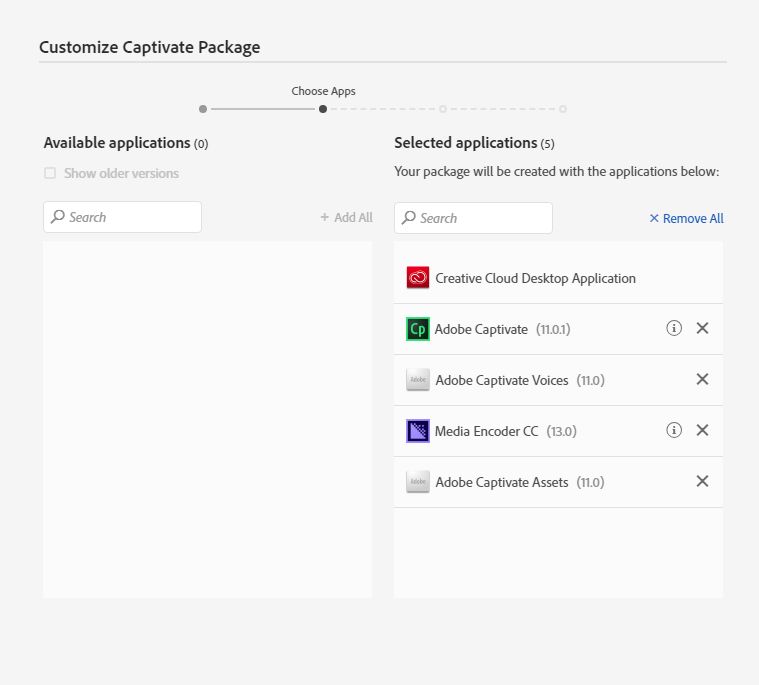
Task: Click the Choose Apps step marker
Action: pyautogui.click(x=322, y=109)
